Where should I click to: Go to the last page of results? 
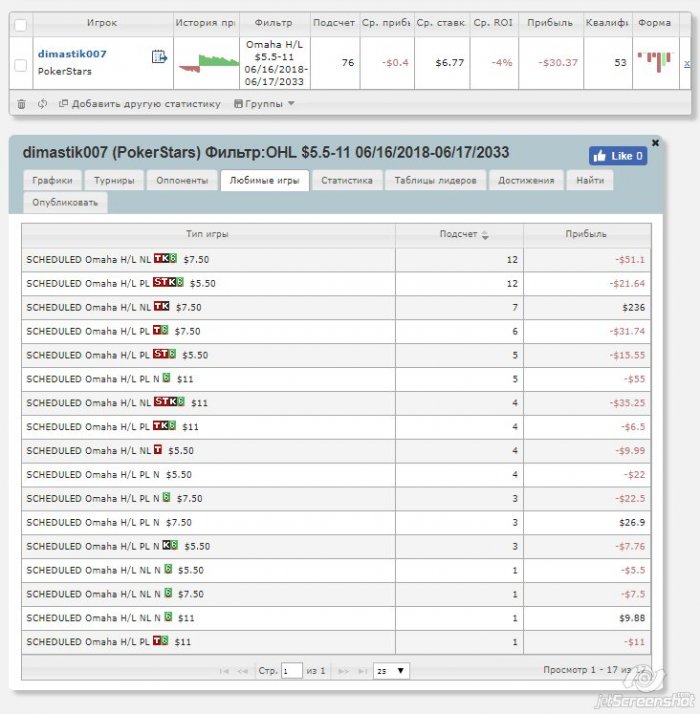(x=363, y=671)
